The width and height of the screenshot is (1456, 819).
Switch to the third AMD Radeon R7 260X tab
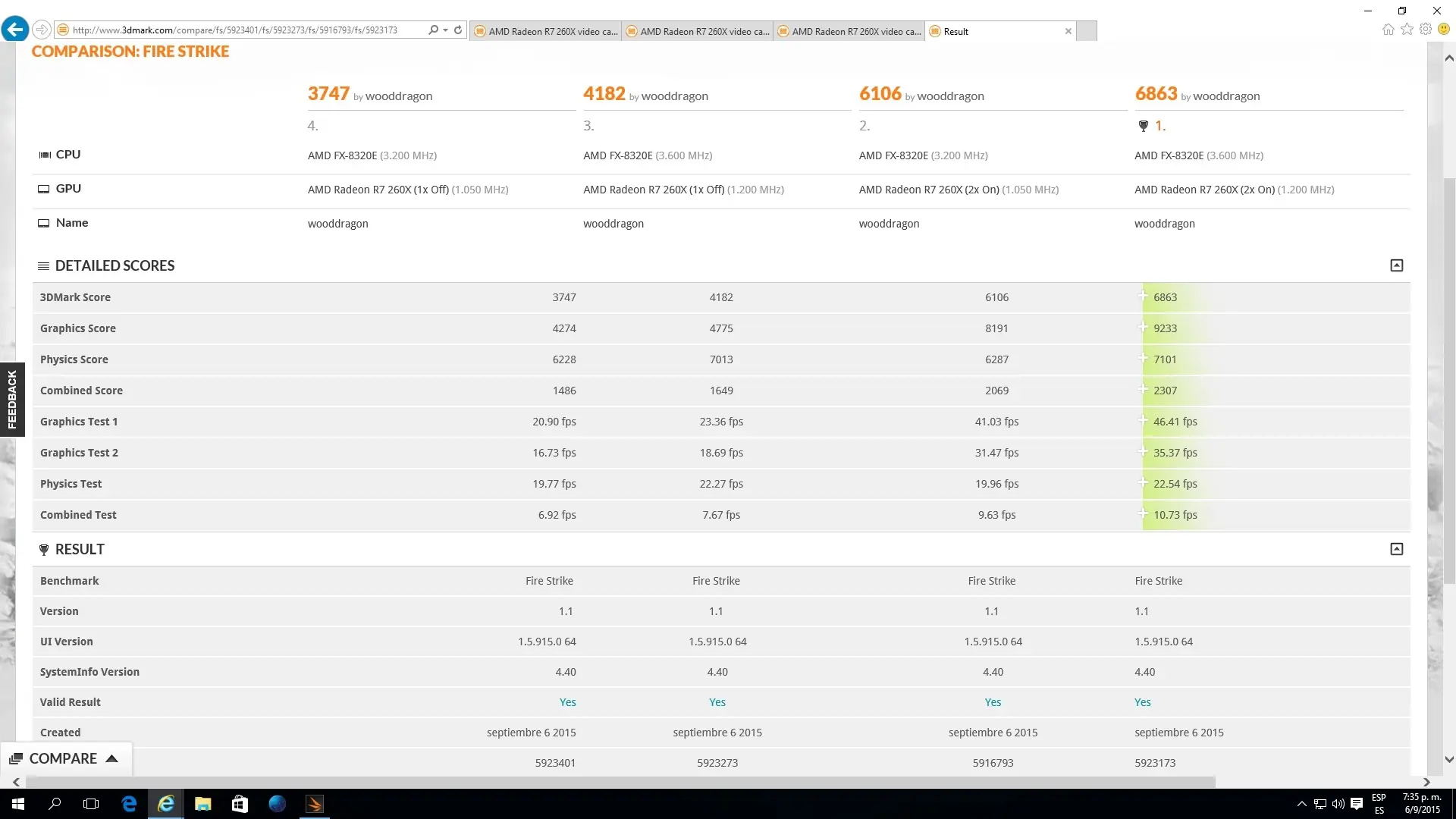[849, 31]
